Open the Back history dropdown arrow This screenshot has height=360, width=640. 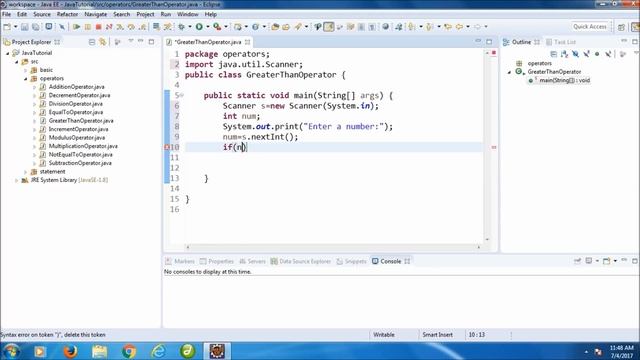[468, 27]
